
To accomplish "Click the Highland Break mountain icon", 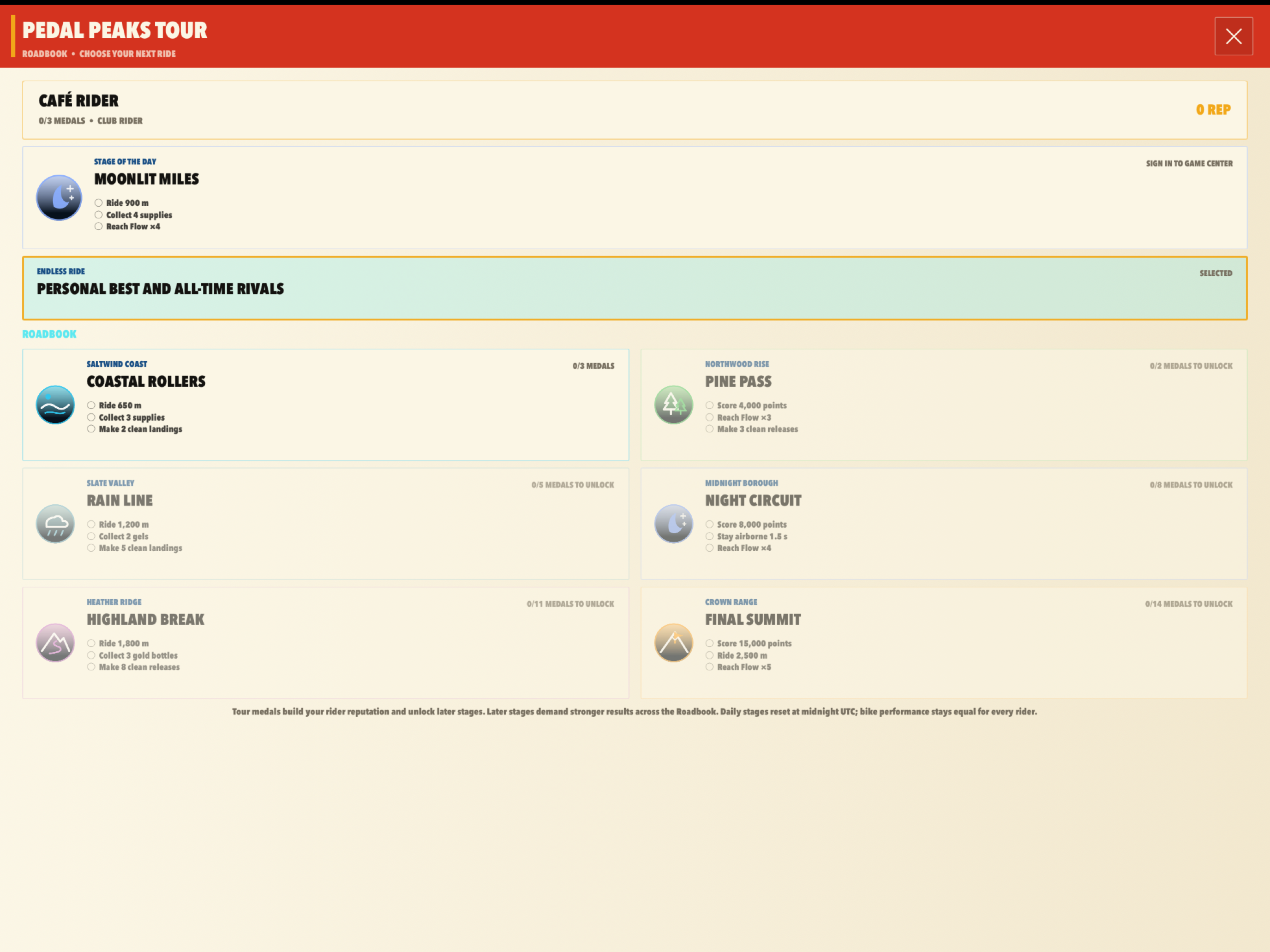I will pos(55,643).
